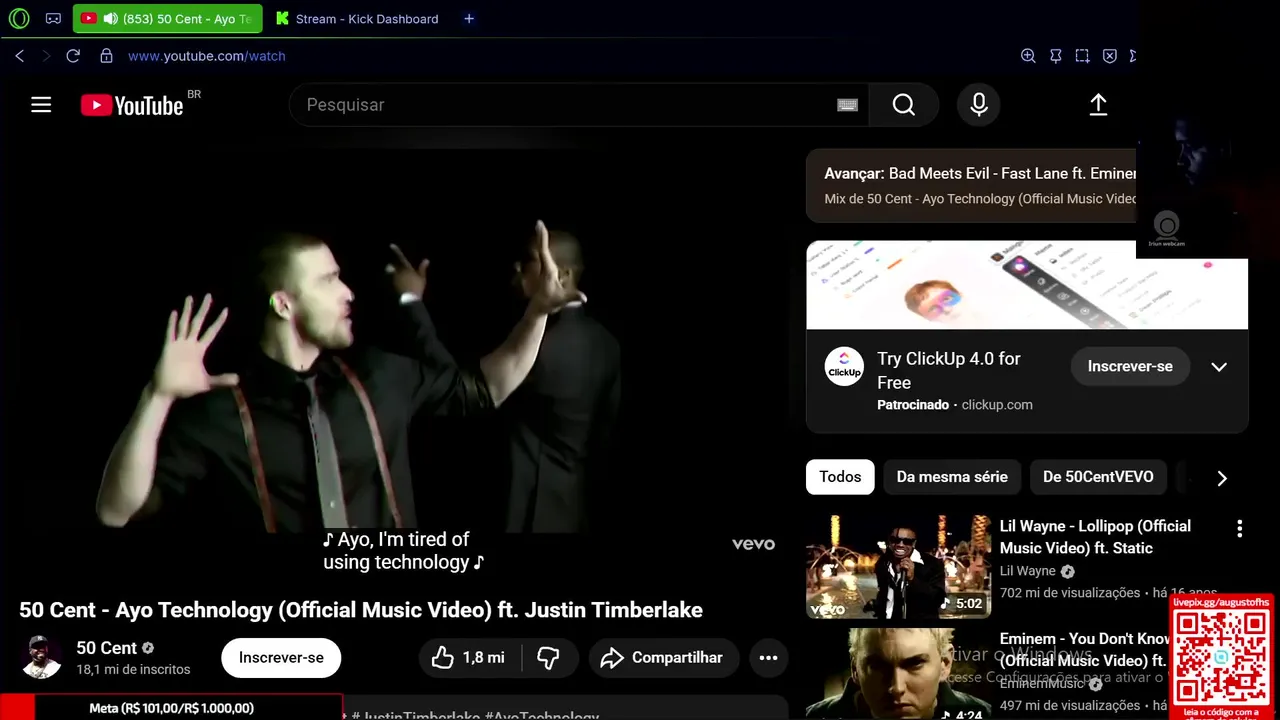Open more actions three-dot menu under video
Screen dimensions: 1280x720
768,657
